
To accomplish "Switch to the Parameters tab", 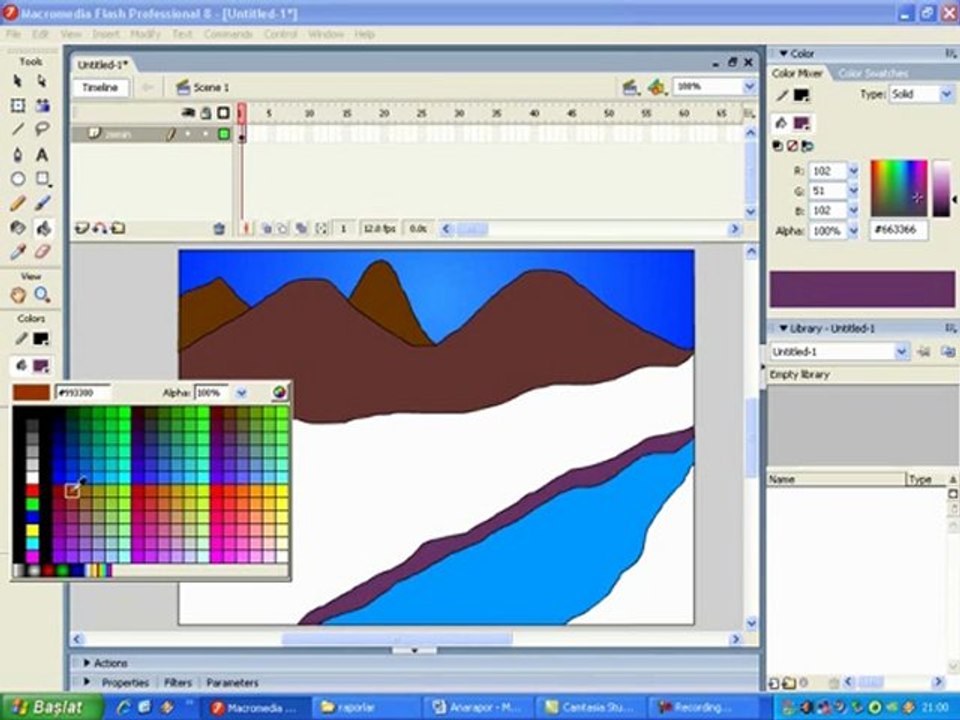I will point(232,683).
